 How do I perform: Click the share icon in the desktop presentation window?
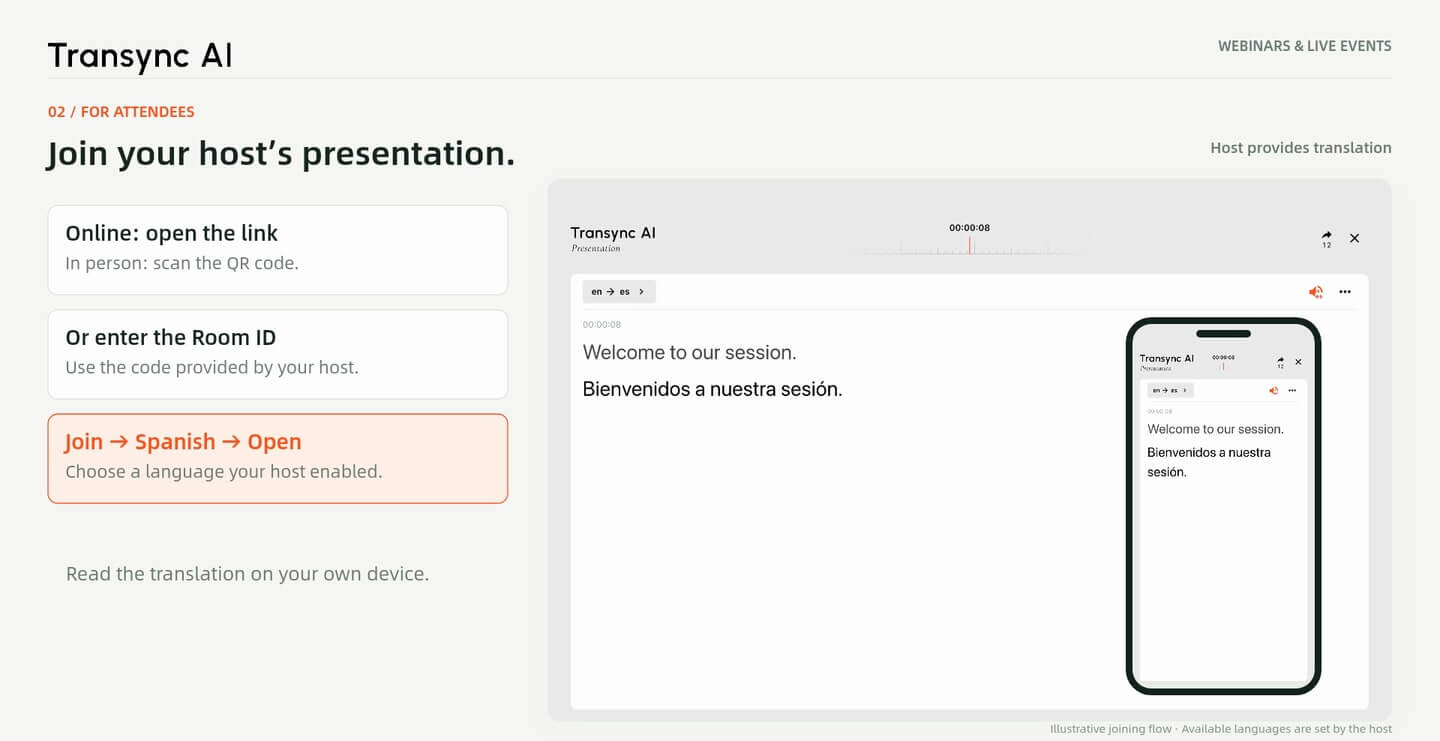(x=1327, y=235)
